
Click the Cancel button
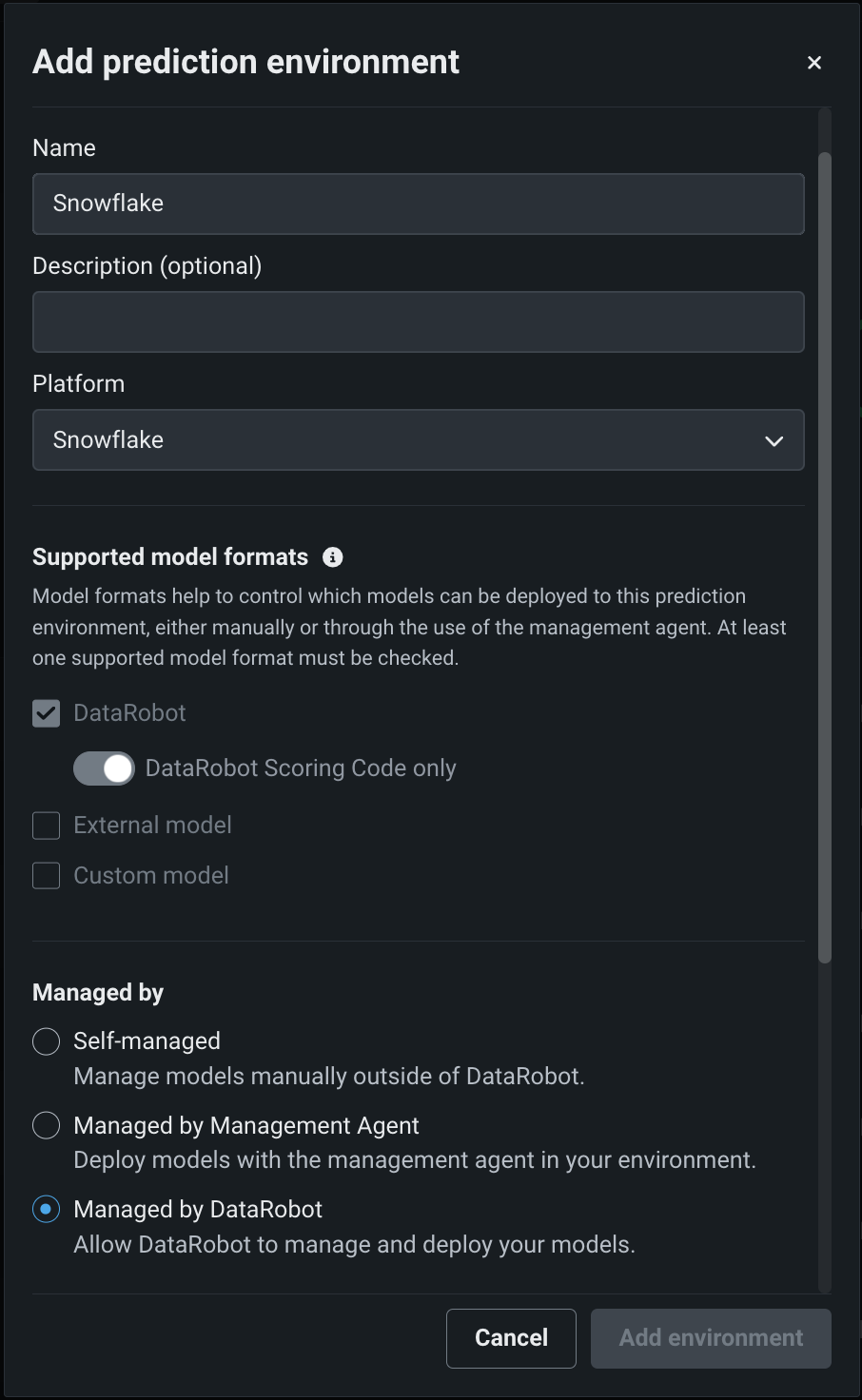tap(511, 1338)
